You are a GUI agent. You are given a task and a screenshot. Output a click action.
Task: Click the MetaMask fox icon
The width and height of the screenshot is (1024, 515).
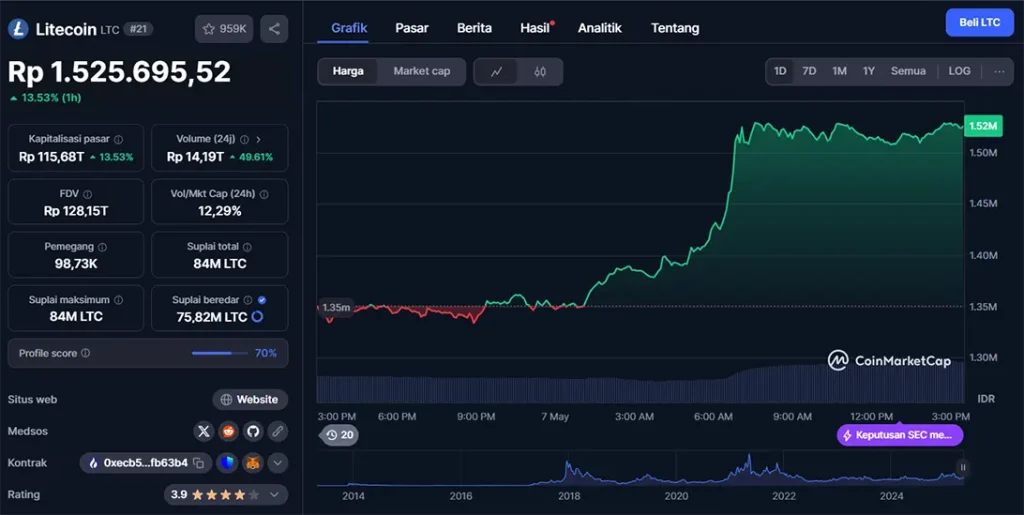[252, 463]
